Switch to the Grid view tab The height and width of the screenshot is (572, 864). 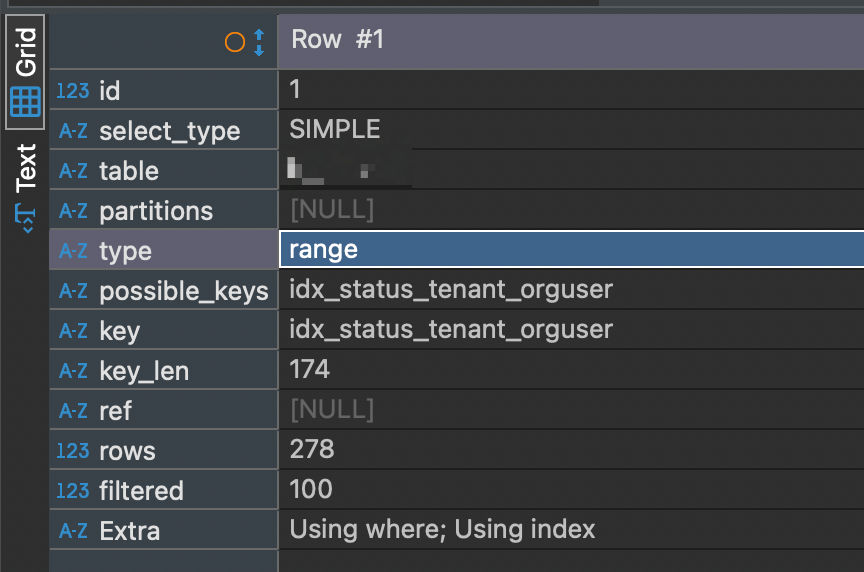click(25, 72)
